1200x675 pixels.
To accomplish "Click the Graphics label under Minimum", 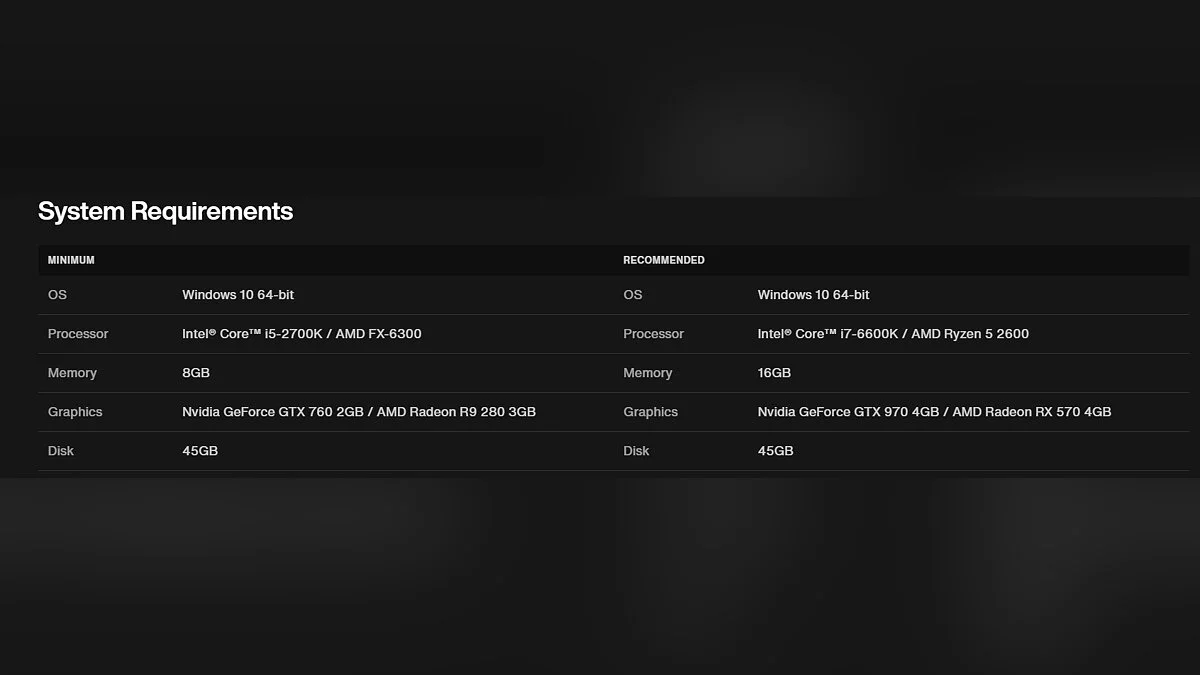I will pos(75,412).
